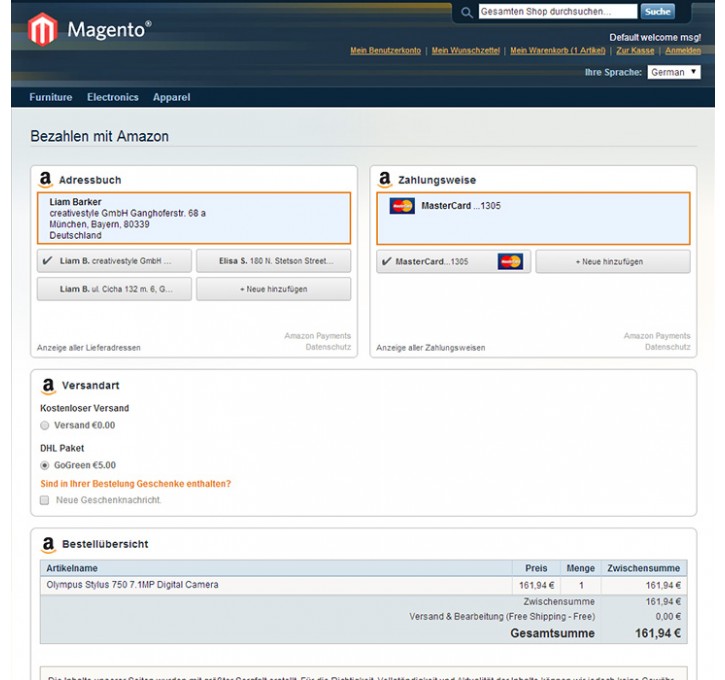Image resolution: width=725 pixels, height=680 pixels.
Task: Click the Suche button
Action: click(657, 12)
